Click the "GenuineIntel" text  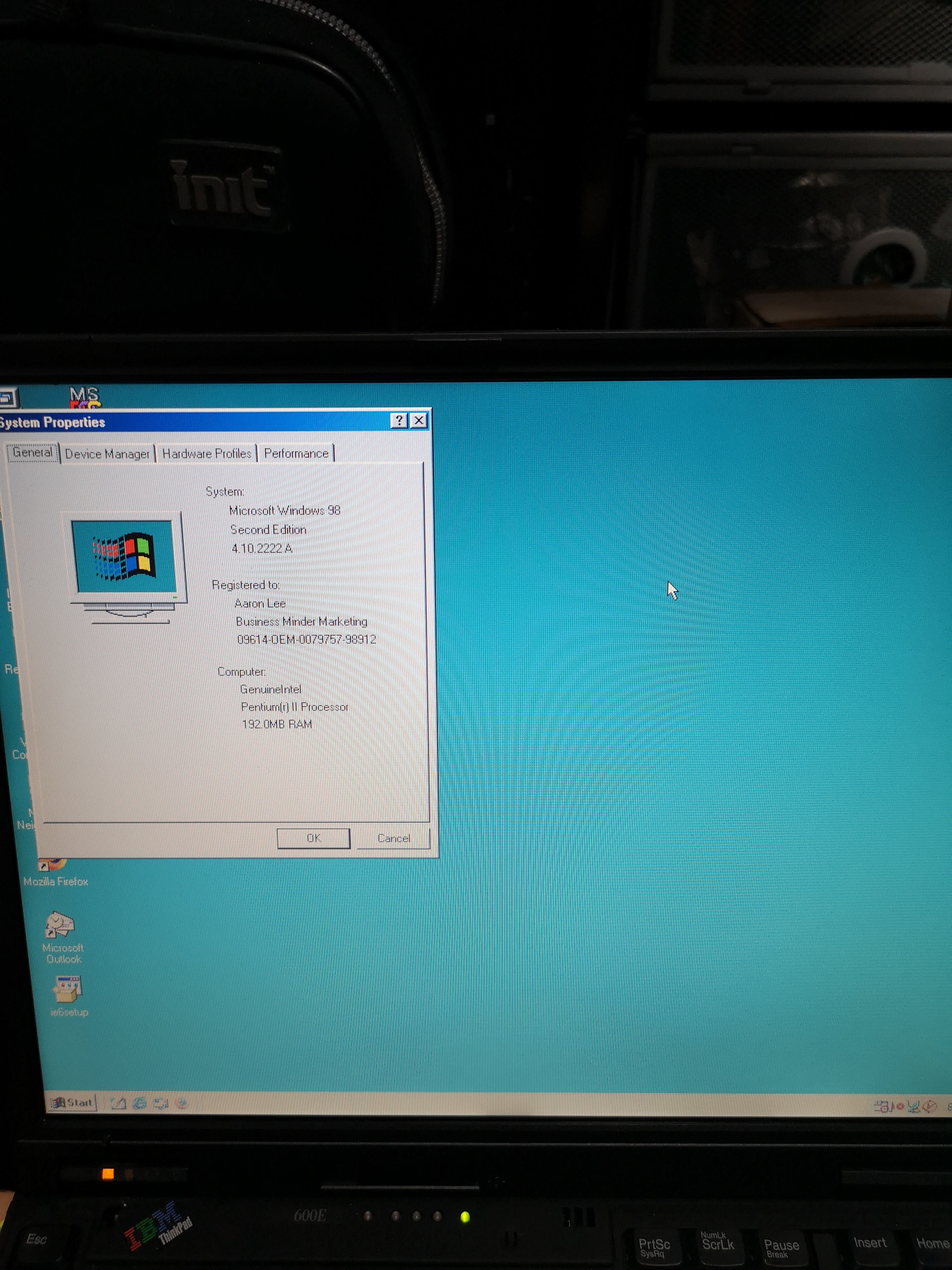coord(270,689)
